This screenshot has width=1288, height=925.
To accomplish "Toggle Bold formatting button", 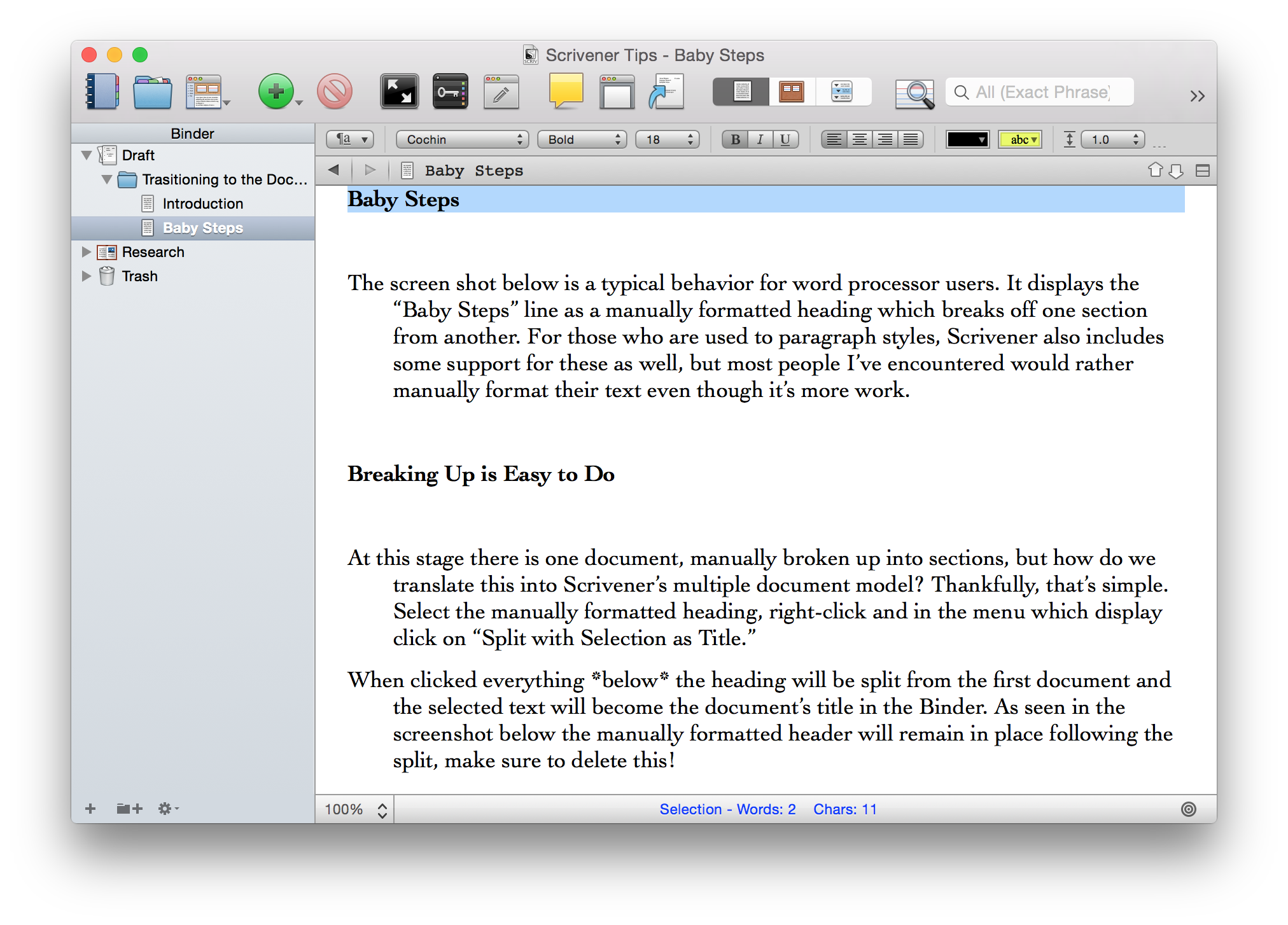I will tap(735, 139).
